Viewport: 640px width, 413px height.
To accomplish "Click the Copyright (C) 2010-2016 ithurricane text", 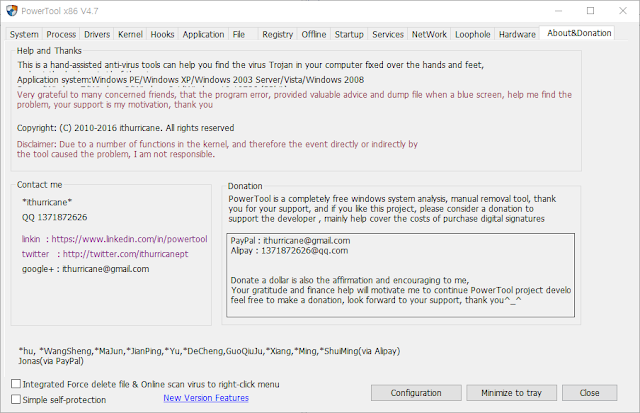I will click(125, 128).
